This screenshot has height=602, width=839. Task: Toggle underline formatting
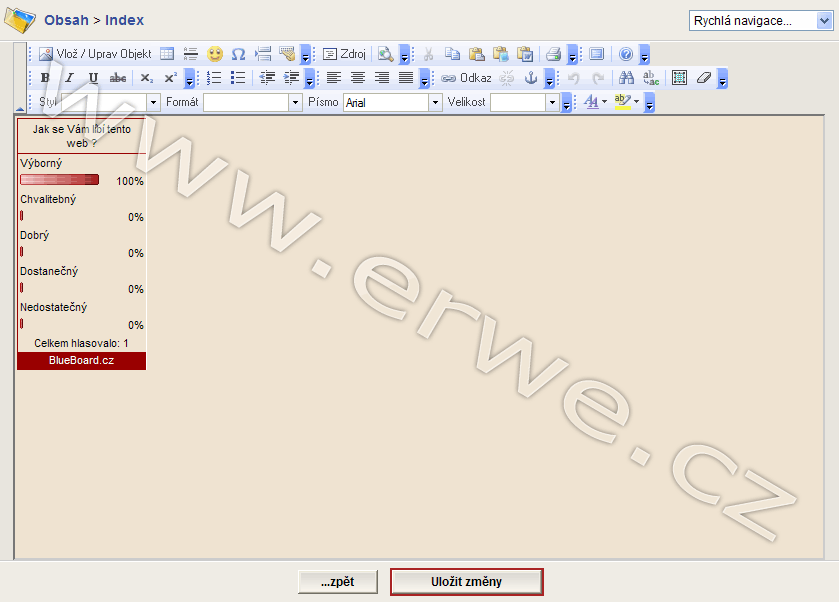pyautogui.click(x=93, y=78)
